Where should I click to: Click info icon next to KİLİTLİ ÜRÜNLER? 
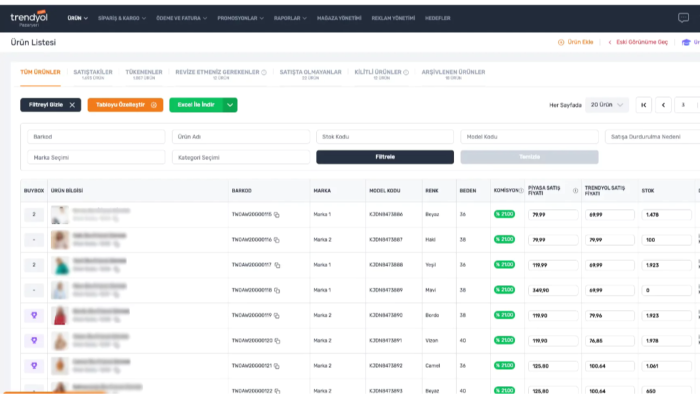tap(406, 72)
